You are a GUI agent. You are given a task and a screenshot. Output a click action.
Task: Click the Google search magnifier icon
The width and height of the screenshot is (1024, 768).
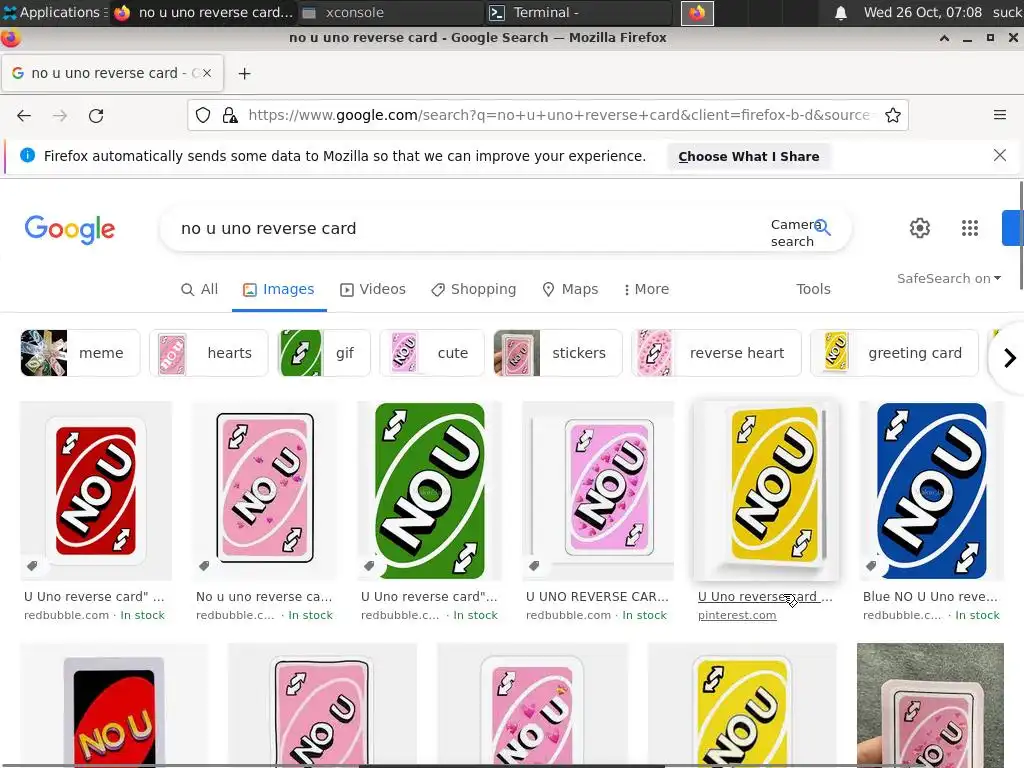click(822, 227)
